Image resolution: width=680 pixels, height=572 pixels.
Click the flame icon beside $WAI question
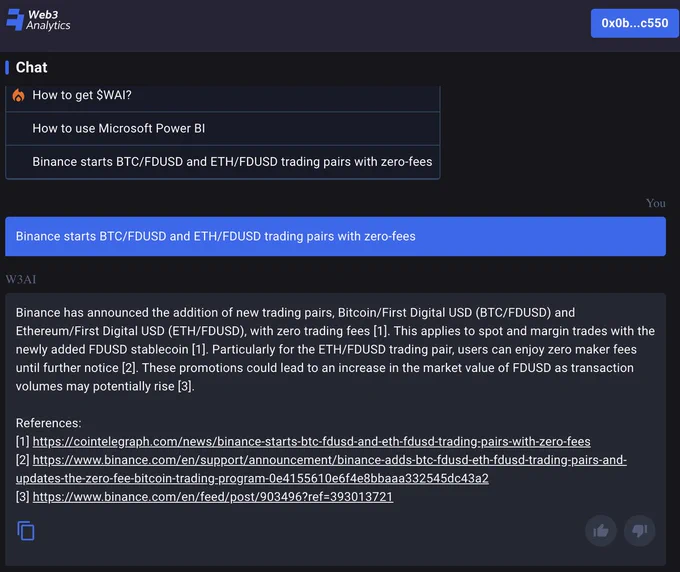point(18,95)
